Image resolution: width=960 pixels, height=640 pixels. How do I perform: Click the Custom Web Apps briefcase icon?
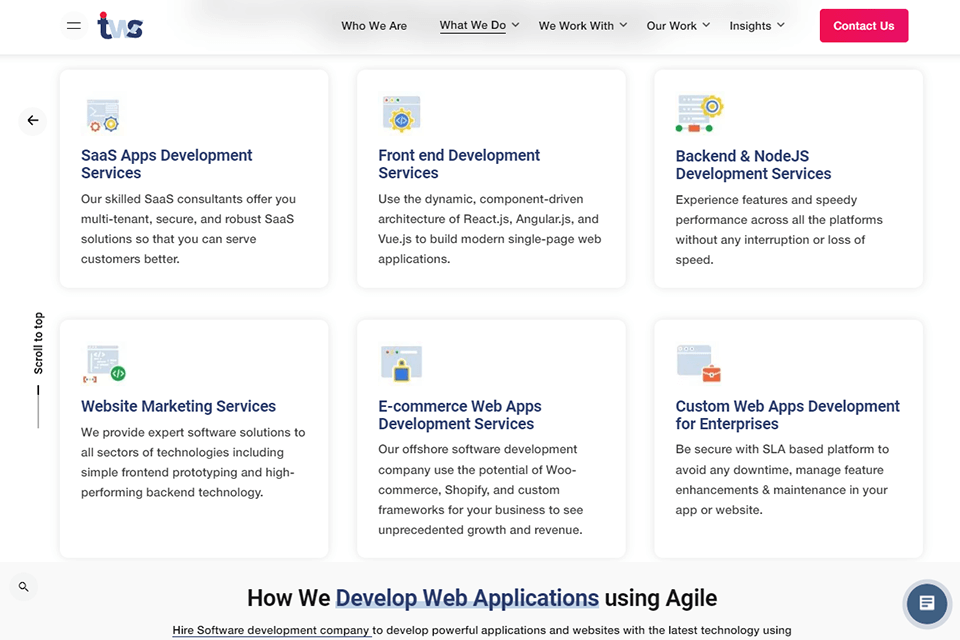coord(699,363)
